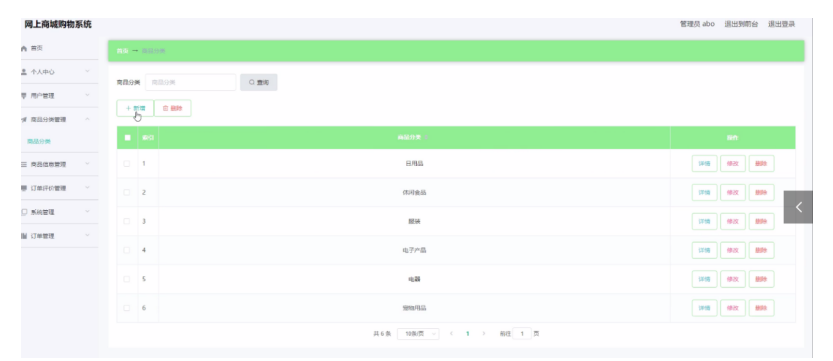Viewport: 833px width, 361px height.
Task: Click 修改 for the 电器 row
Action: click(733, 279)
